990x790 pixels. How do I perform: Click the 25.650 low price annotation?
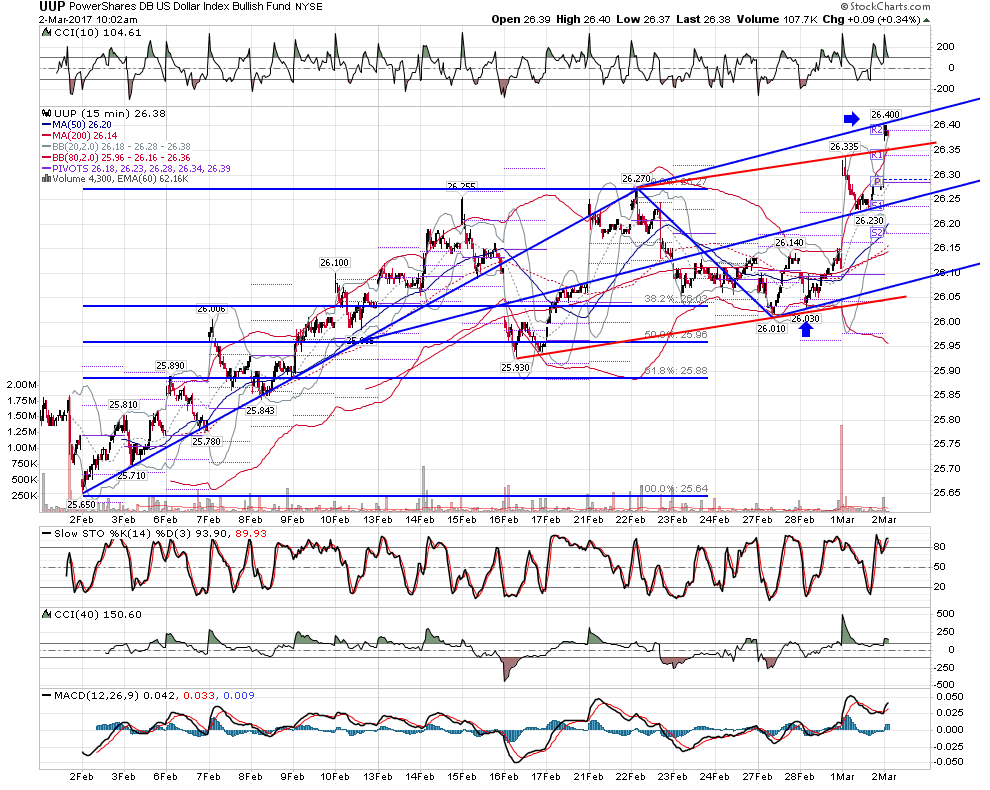81,505
